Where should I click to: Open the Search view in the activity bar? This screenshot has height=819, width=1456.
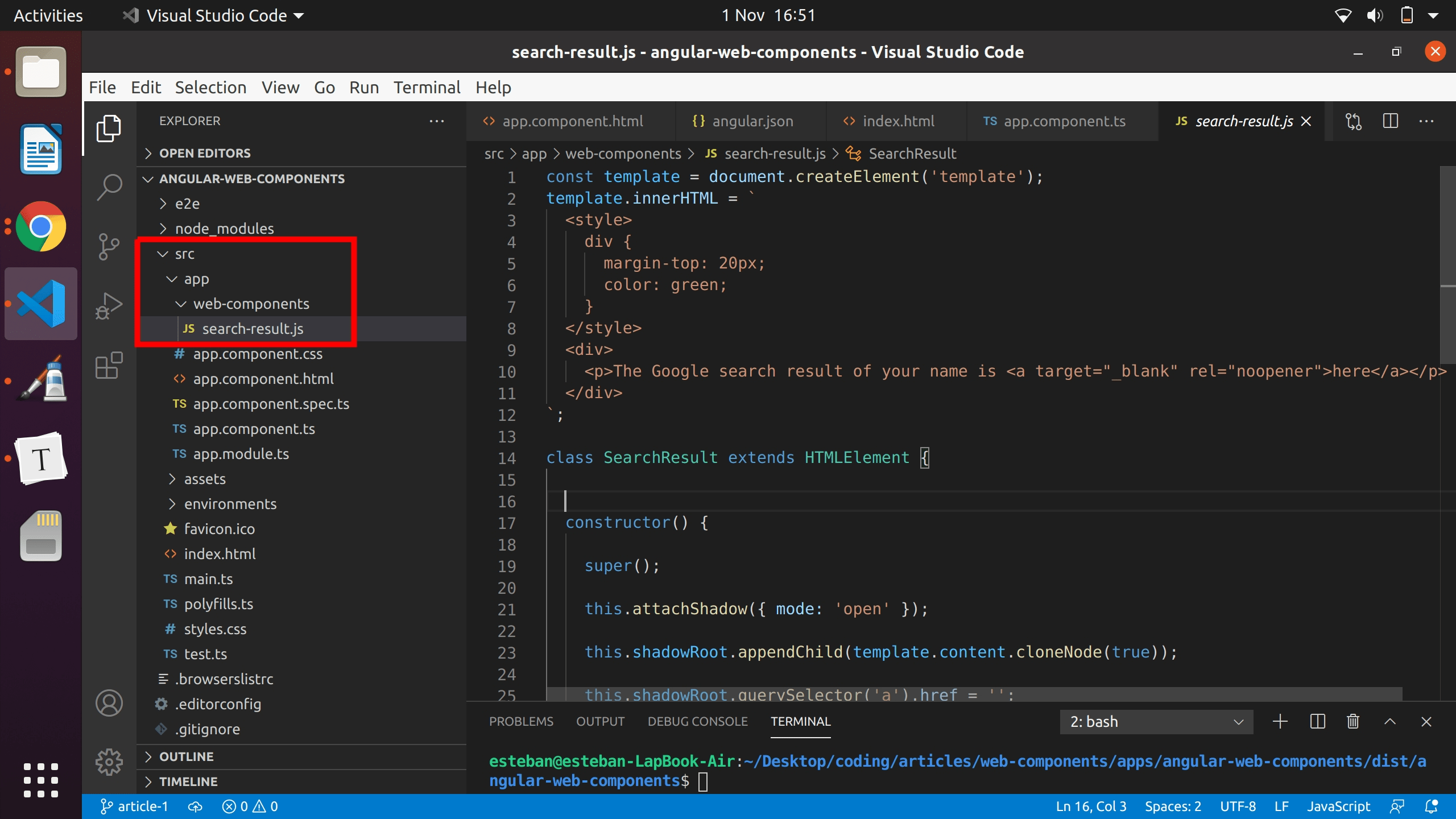click(x=108, y=185)
